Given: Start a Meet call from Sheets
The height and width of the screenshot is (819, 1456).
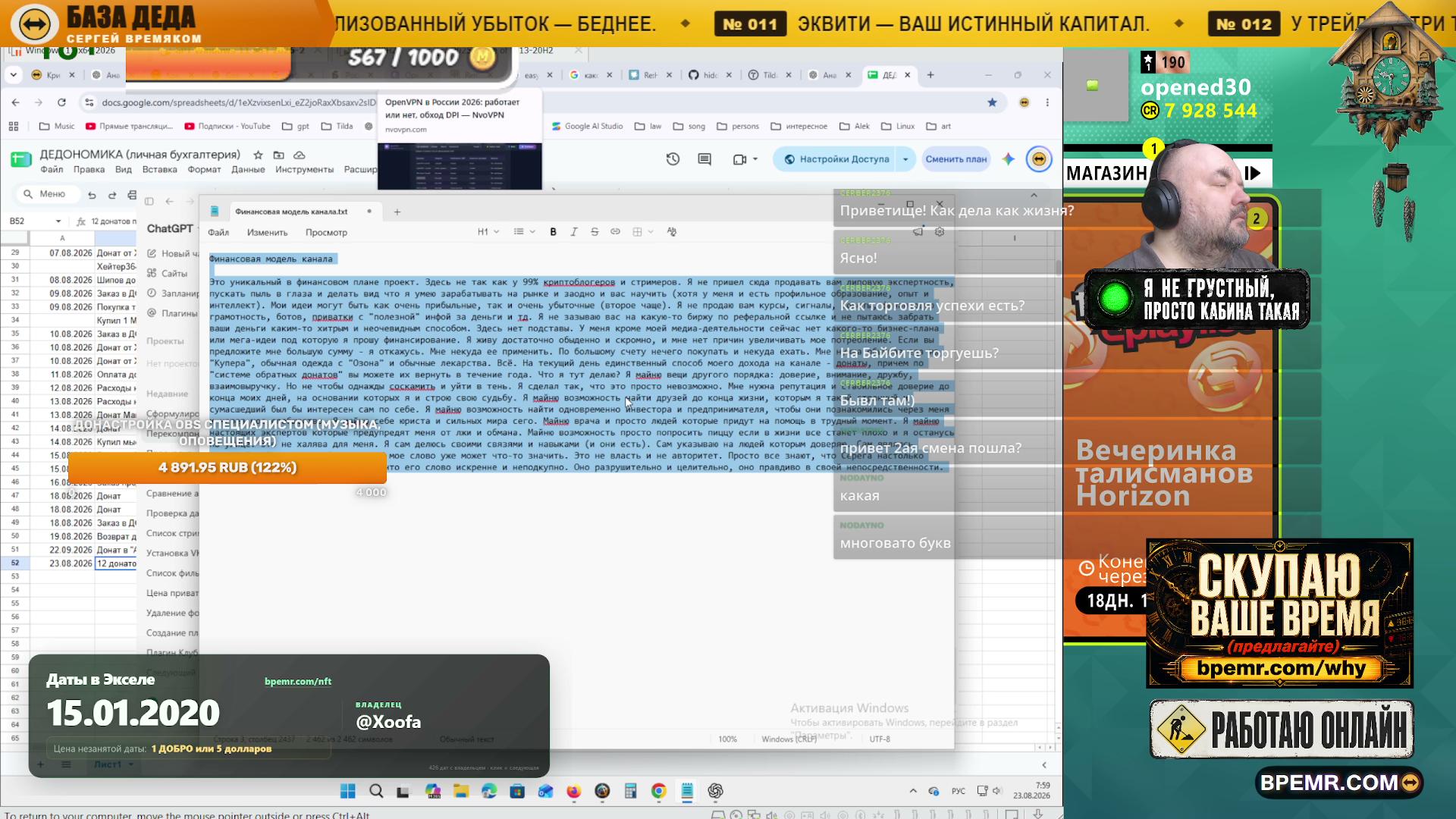Looking at the screenshot, I should point(745,159).
